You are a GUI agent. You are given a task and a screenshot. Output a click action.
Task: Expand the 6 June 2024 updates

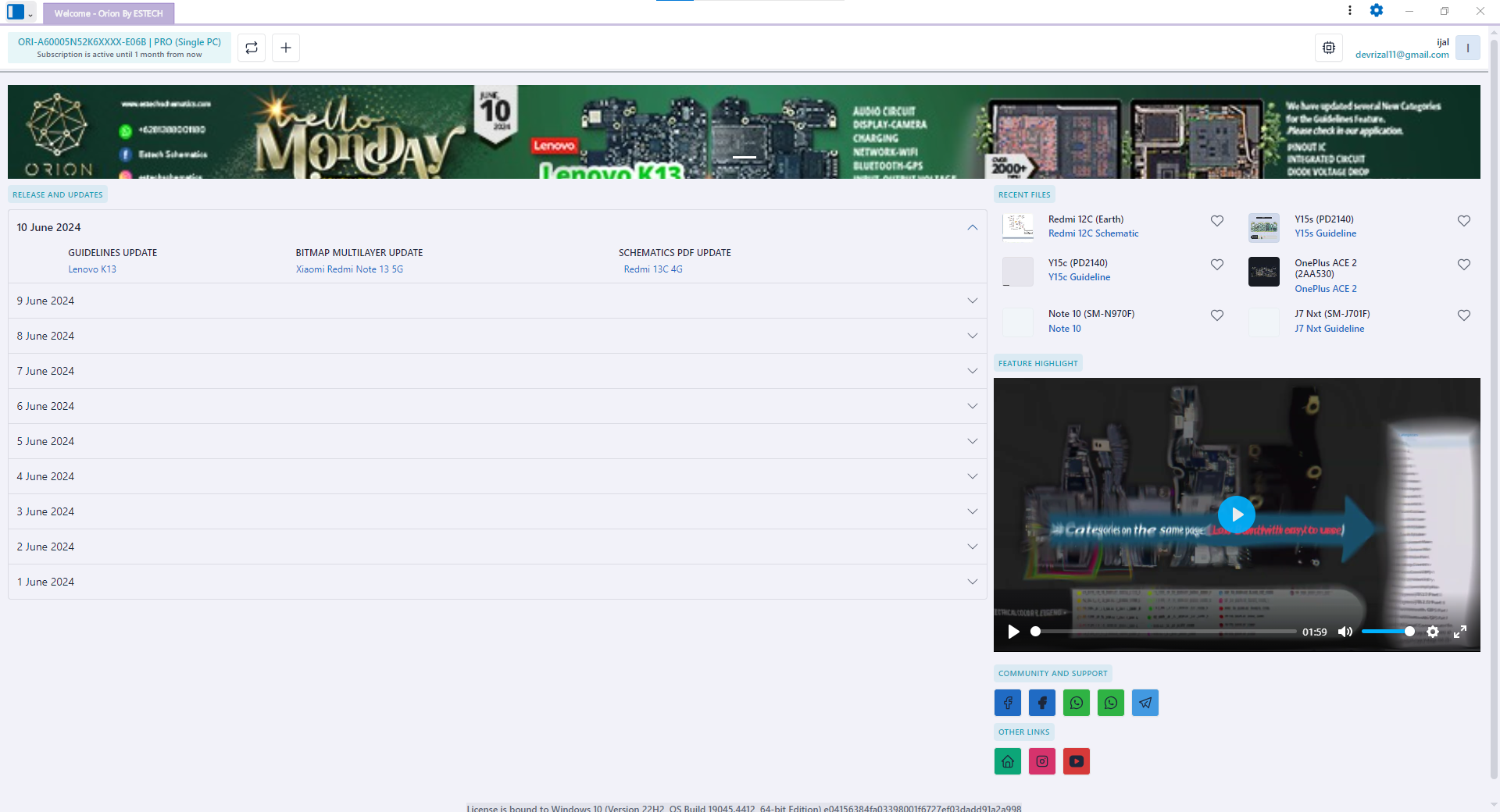coord(498,406)
